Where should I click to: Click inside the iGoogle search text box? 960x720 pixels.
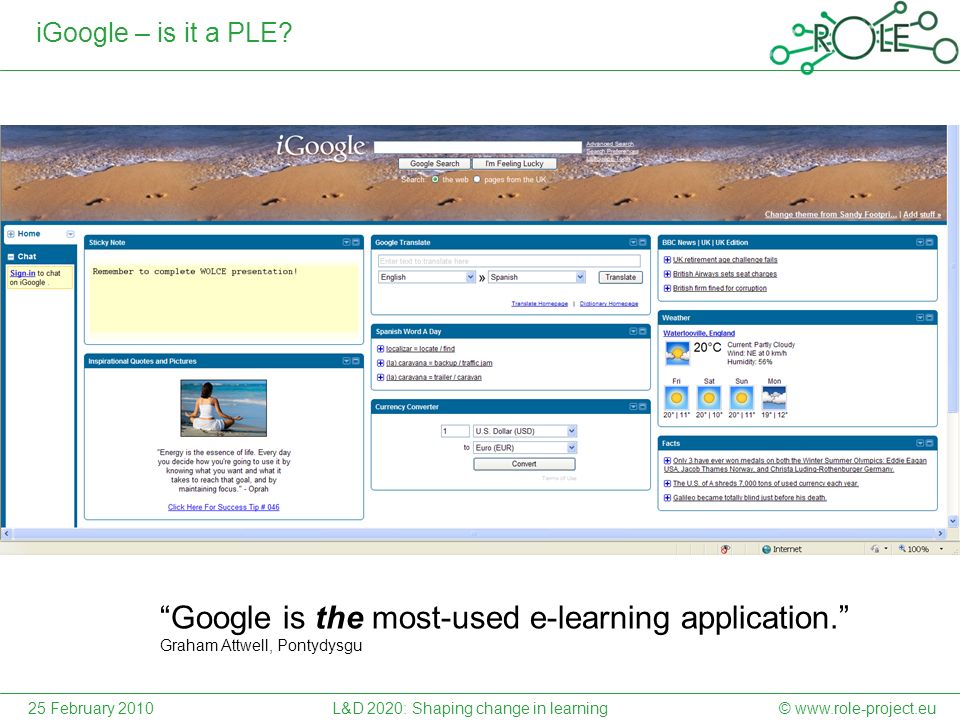pyautogui.click(x=478, y=147)
